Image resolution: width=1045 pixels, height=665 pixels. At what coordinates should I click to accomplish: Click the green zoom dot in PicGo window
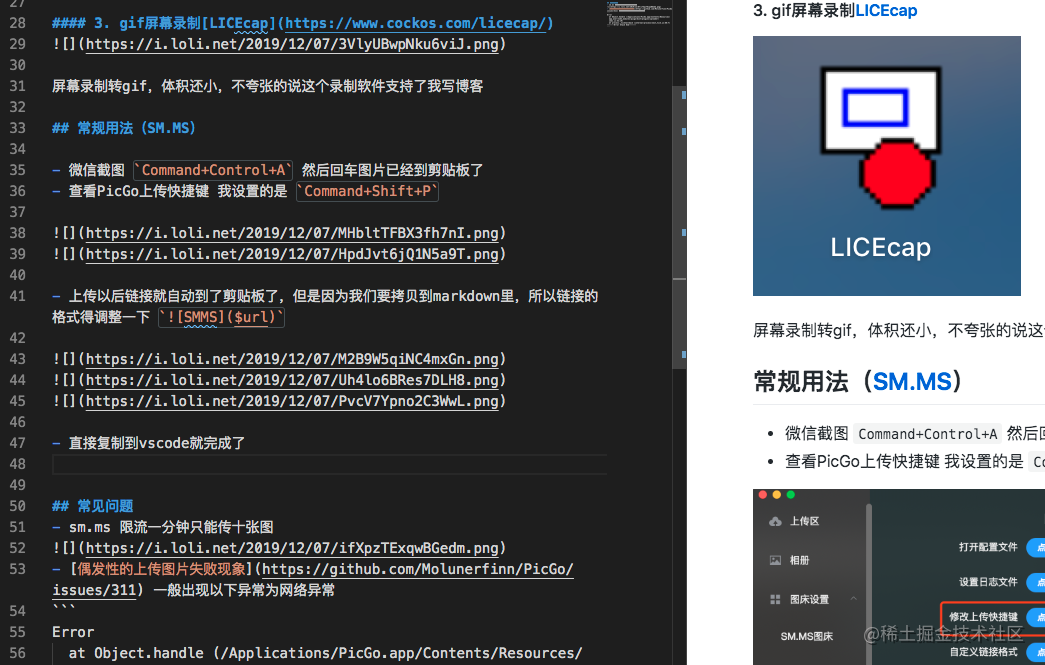[x=790, y=495]
